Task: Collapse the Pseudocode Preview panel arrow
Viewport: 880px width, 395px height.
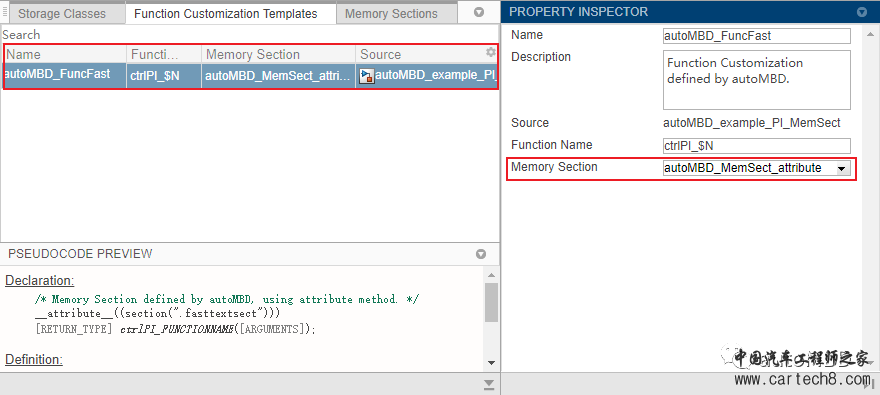Action: click(480, 254)
